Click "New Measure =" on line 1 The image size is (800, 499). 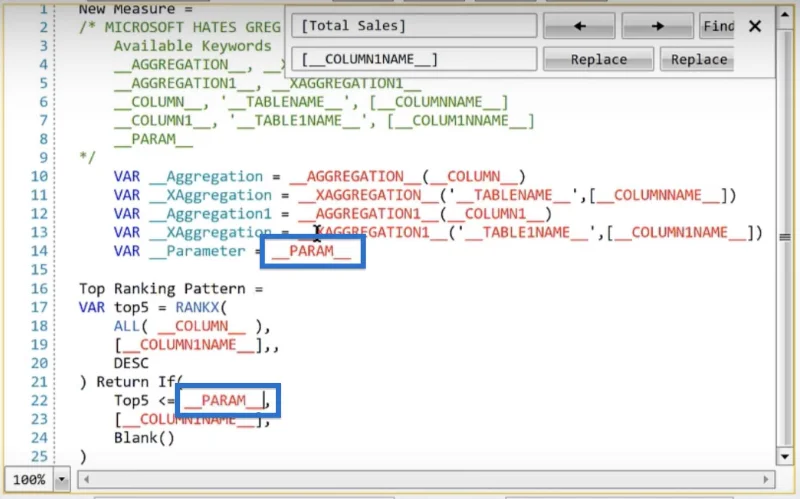[136, 9]
